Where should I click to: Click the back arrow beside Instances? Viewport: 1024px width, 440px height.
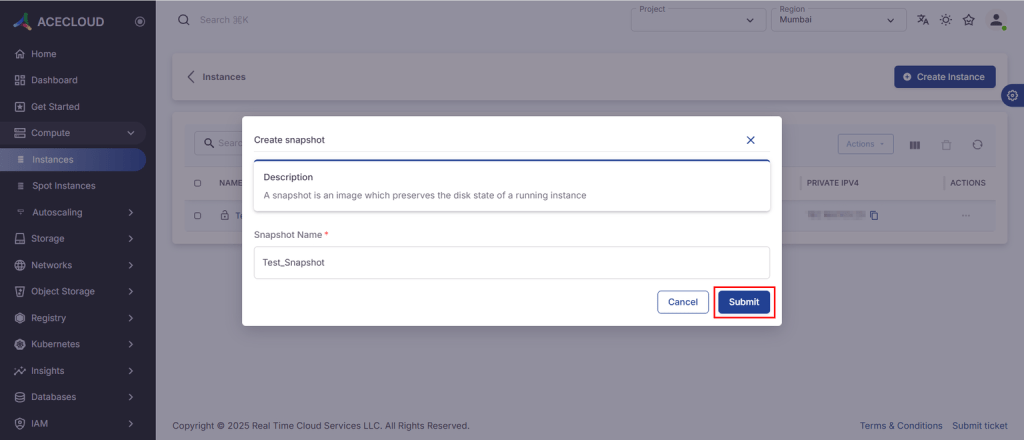tap(191, 77)
